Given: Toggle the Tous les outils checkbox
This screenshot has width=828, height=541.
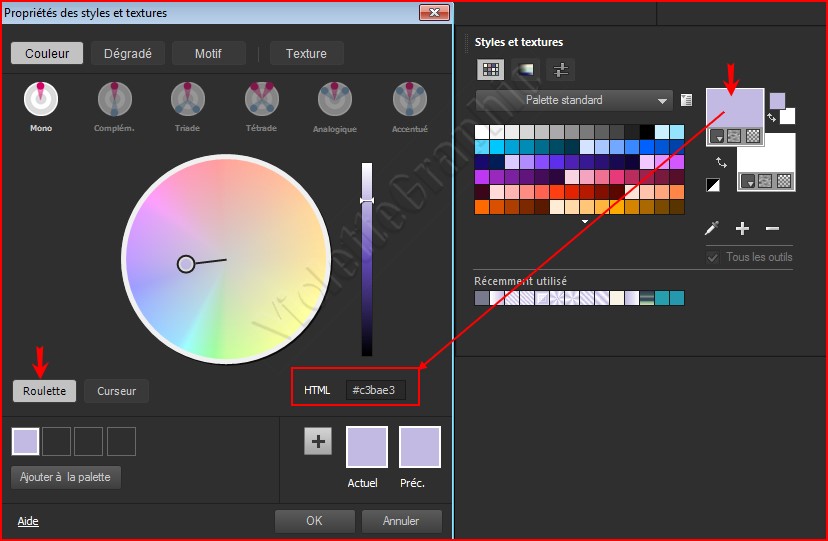Looking at the screenshot, I should pos(713,257).
